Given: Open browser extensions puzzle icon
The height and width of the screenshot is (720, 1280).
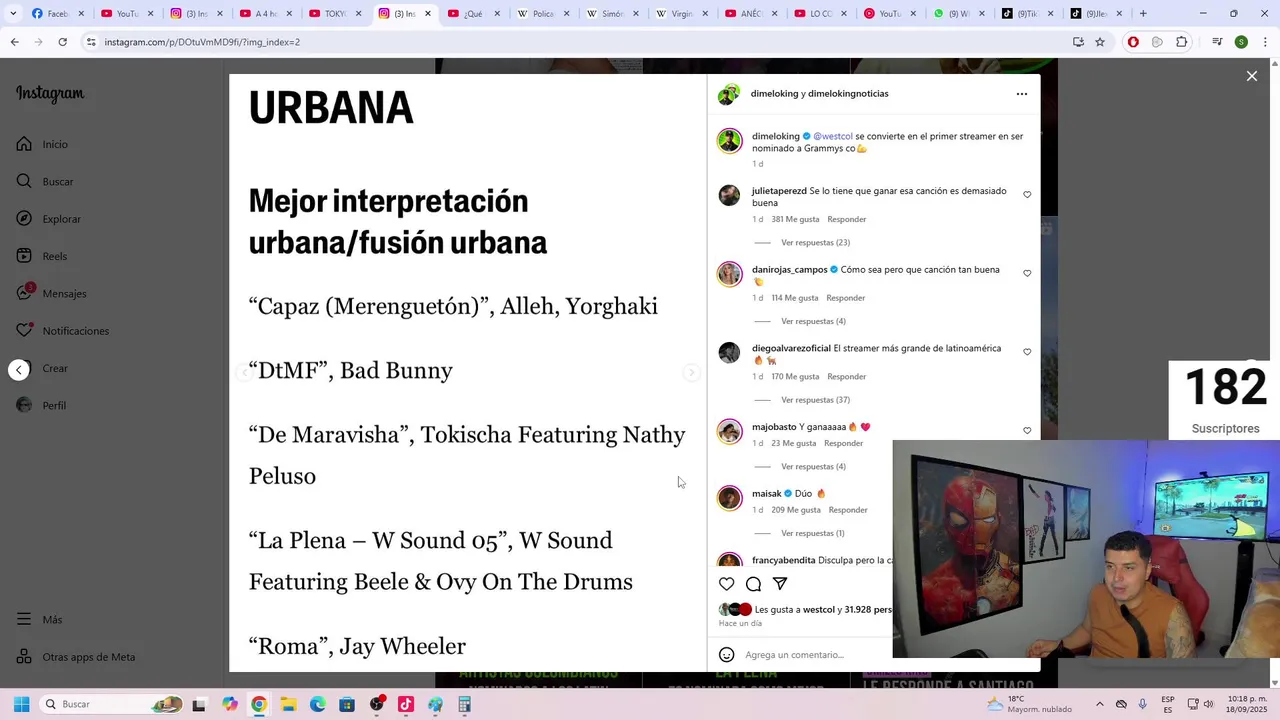Looking at the screenshot, I should (x=1182, y=42).
